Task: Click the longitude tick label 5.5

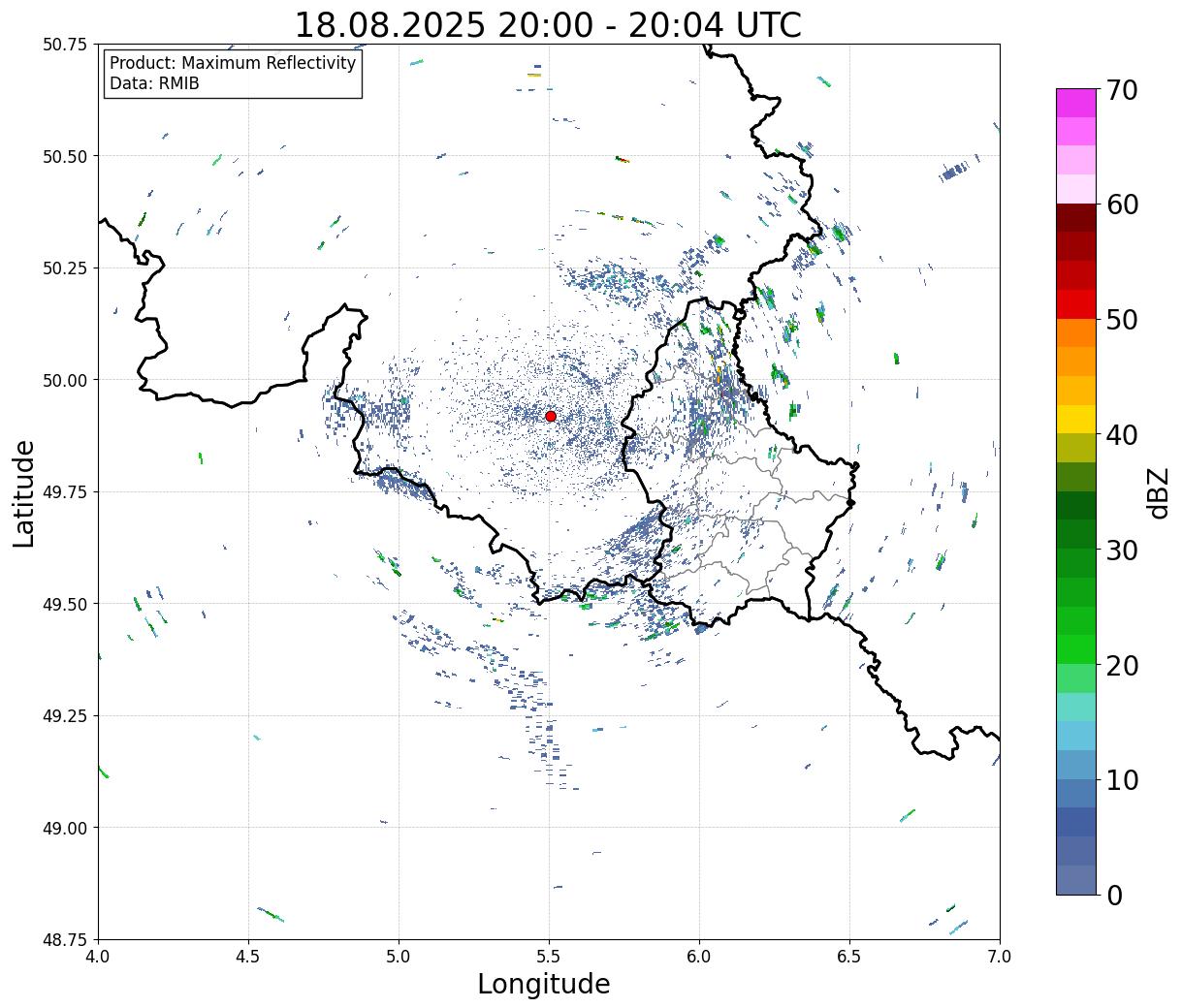Action: tap(549, 957)
